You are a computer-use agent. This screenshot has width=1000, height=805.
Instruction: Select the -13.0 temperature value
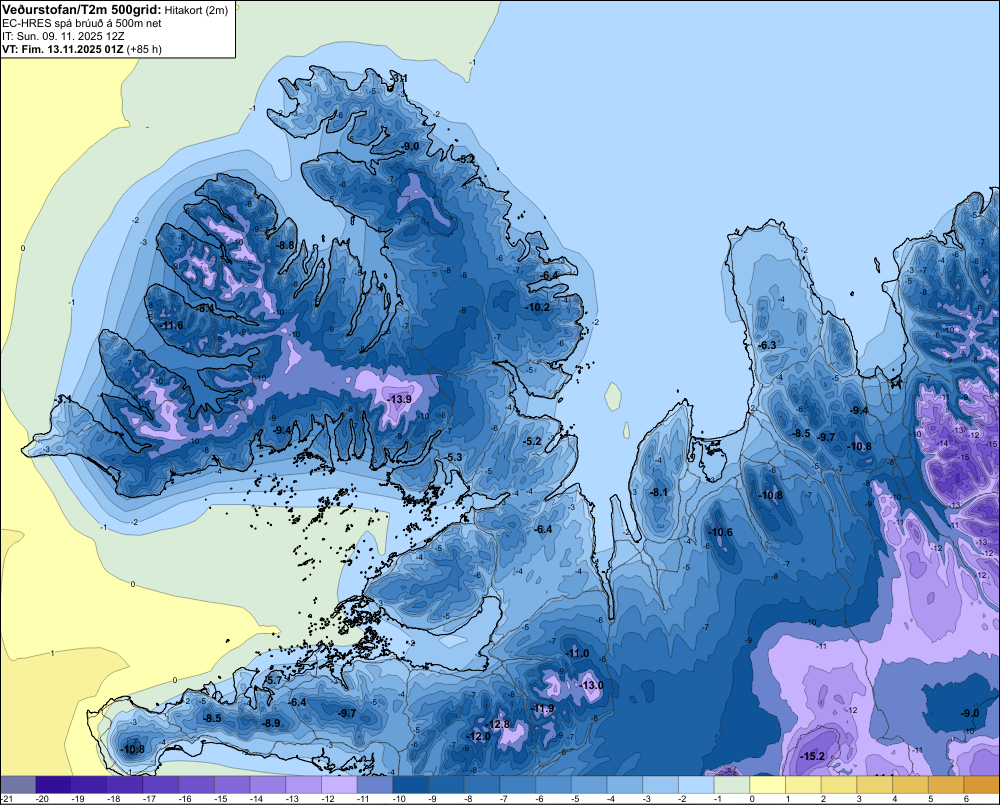591,685
